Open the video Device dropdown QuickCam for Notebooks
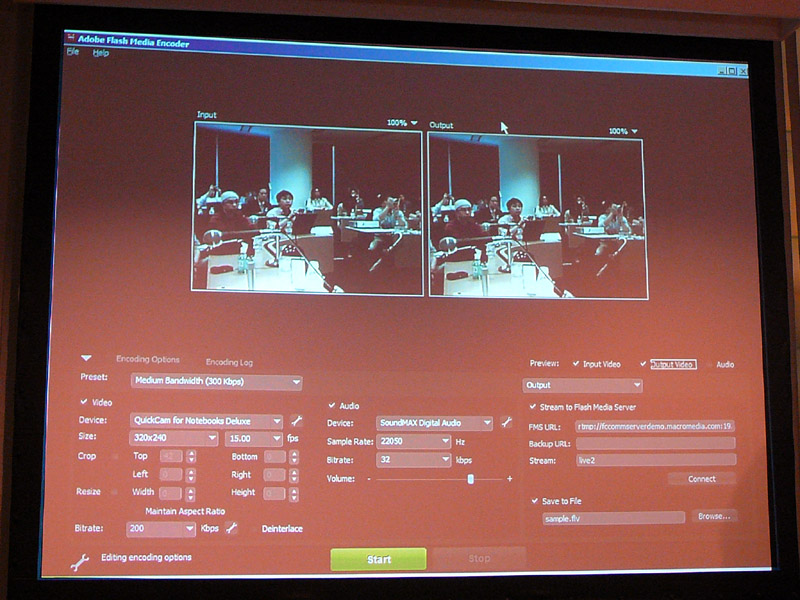Screen dimensions: 800x600 (x=206, y=421)
